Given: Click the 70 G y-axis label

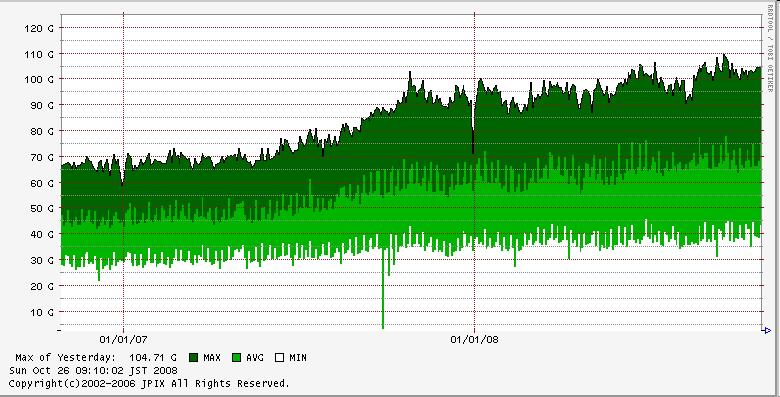Looking at the screenshot, I should (42, 157).
